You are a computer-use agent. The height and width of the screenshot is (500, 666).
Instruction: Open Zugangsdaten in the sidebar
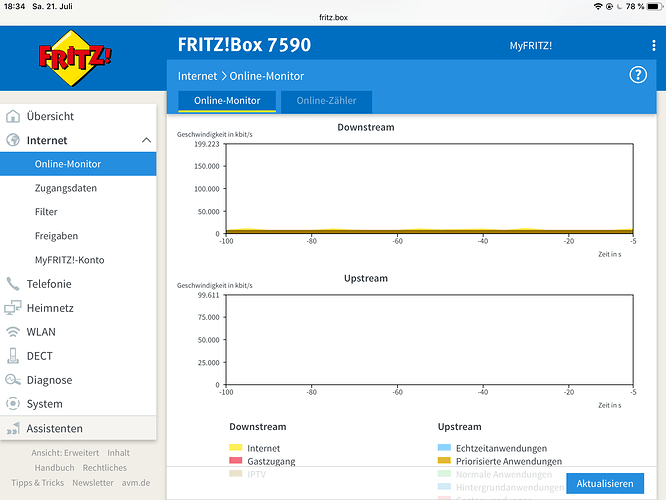[78, 188]
